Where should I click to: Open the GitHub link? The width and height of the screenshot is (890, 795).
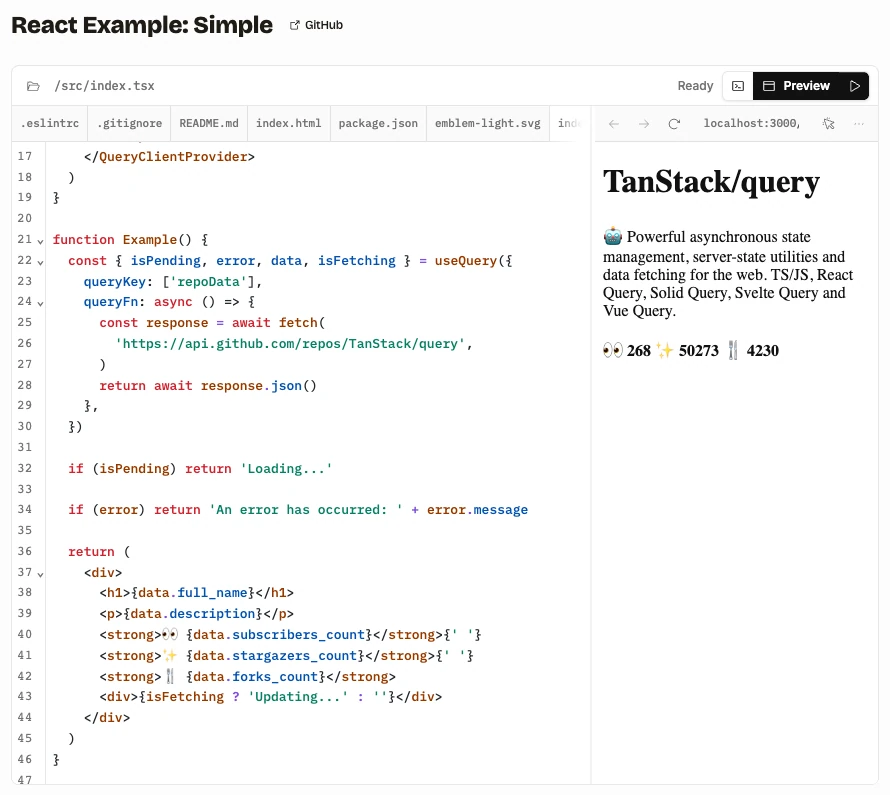click(316, 25)
